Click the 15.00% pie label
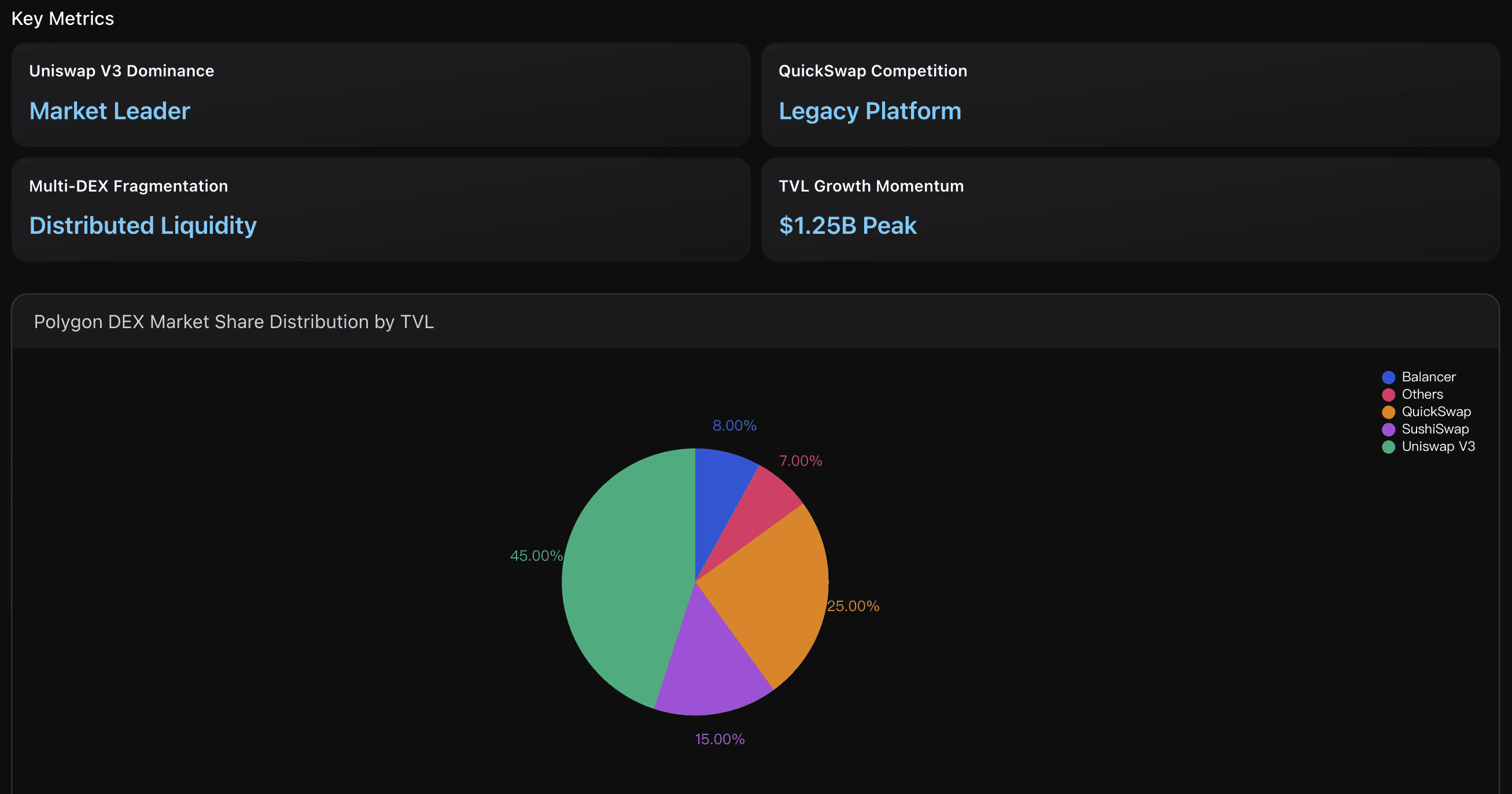This screenshot has height=794, width=1512. (x=720, y=739)
